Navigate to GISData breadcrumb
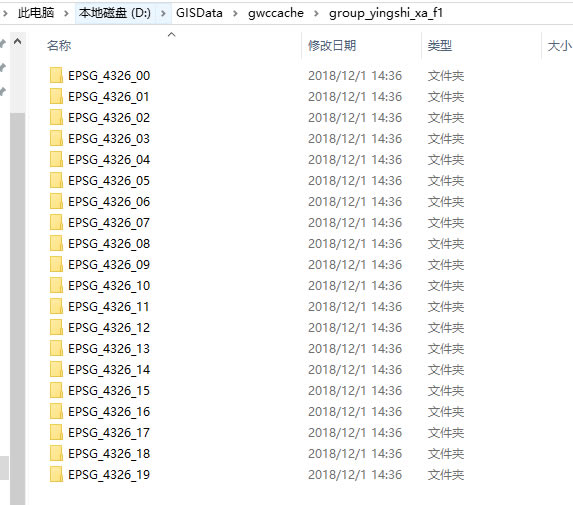The height and width of the screenshot is (505, 573). point(199,13)
